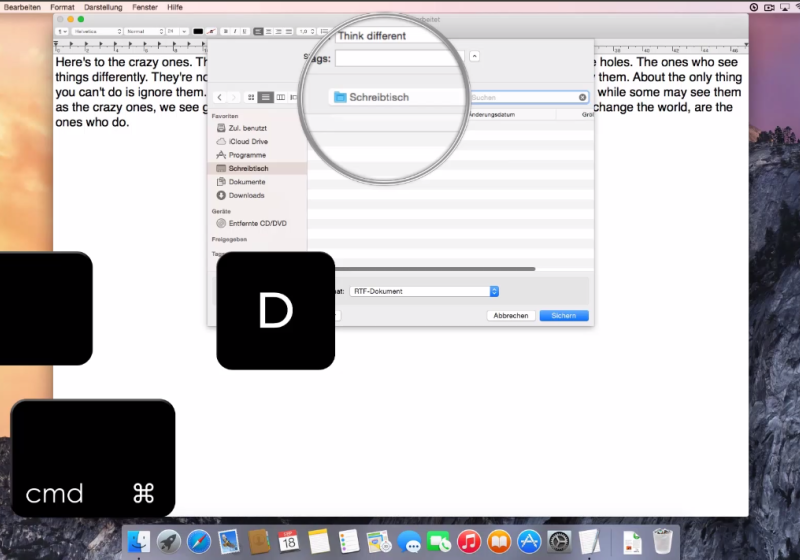800x560 pixels.
Task: Enable left text alignment
Action: tap(258, 32)
